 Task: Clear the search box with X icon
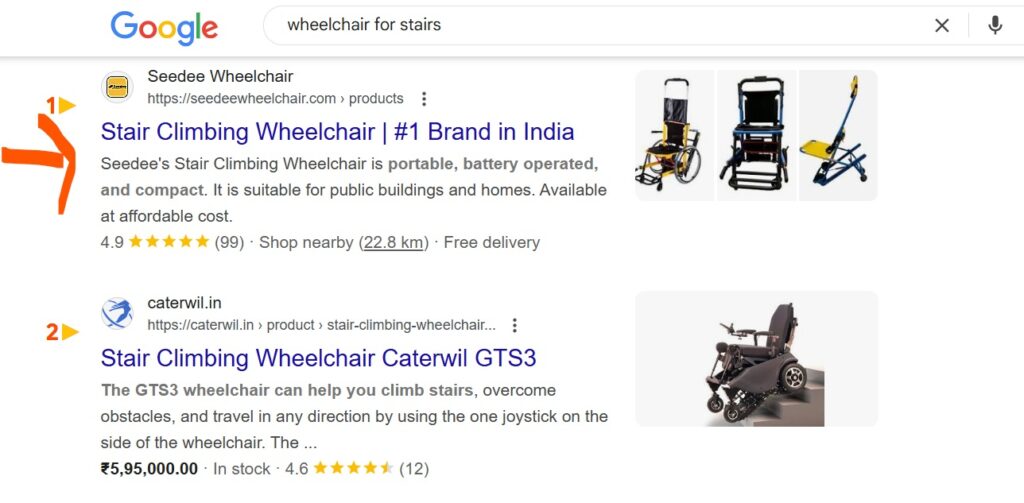(942, 25)
